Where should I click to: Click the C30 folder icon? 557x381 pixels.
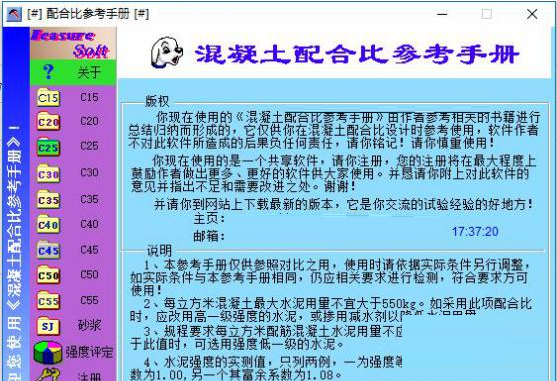[x=48, y=173]
